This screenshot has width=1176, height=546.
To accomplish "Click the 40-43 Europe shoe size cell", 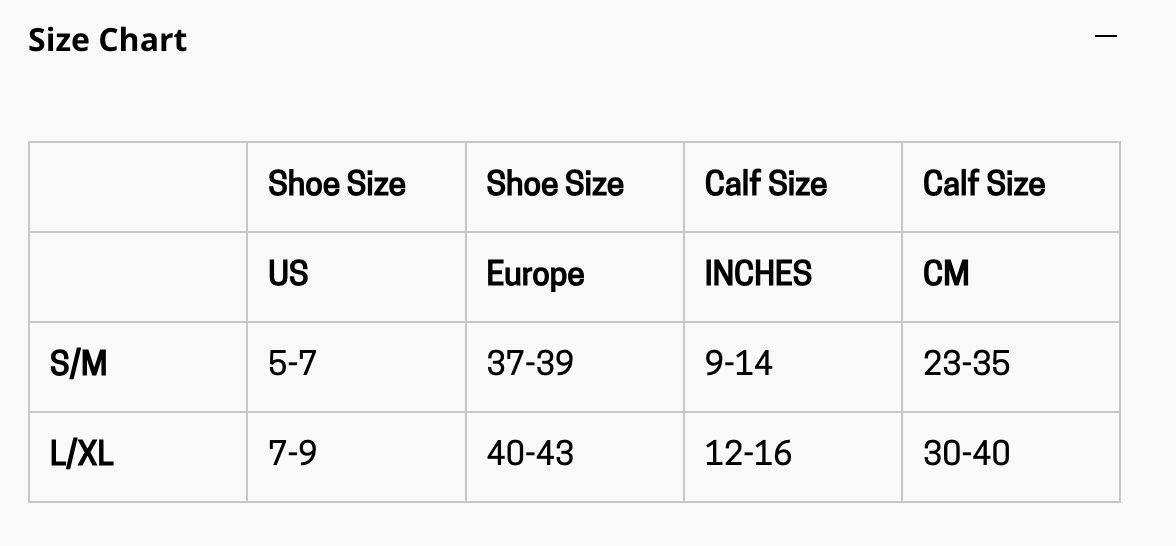I will tap(574, 457).
